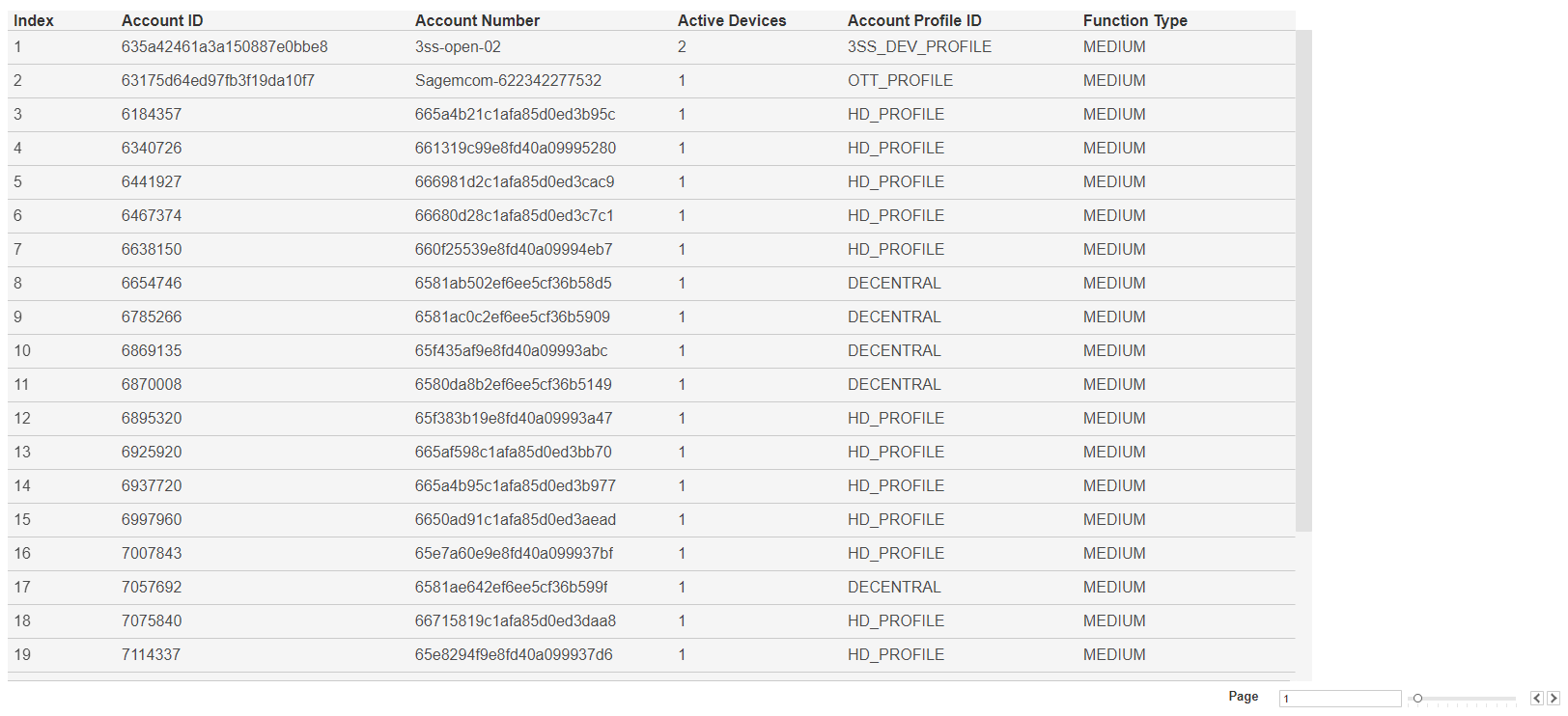Viewport: 1568px width, 716px height.
Task: Select the DECENTRAL cell in row 17
Action: 894,587
